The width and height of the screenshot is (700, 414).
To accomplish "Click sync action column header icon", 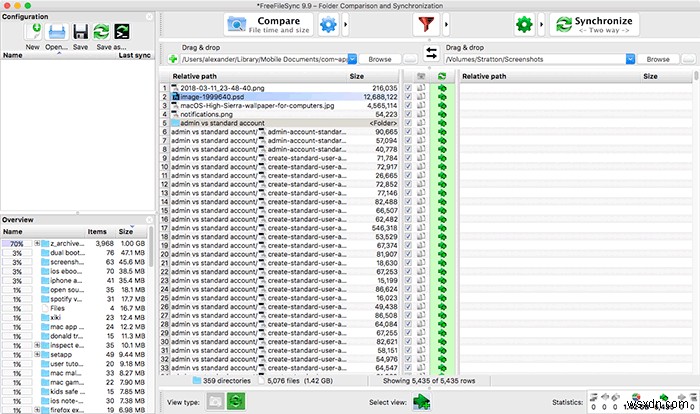I will click(x=442, y=76).
